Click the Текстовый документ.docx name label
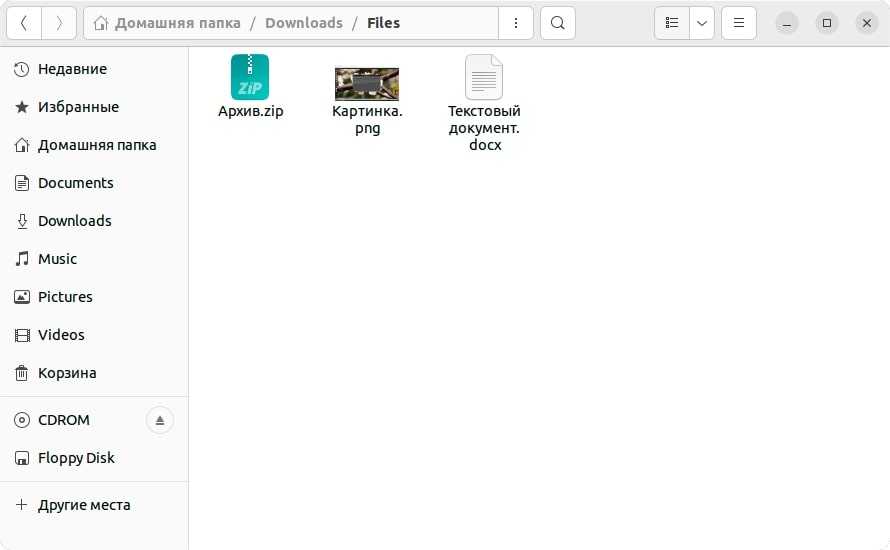Image resolution: width=890 pixels, height=550 pixels. click(x=484, y=128)
